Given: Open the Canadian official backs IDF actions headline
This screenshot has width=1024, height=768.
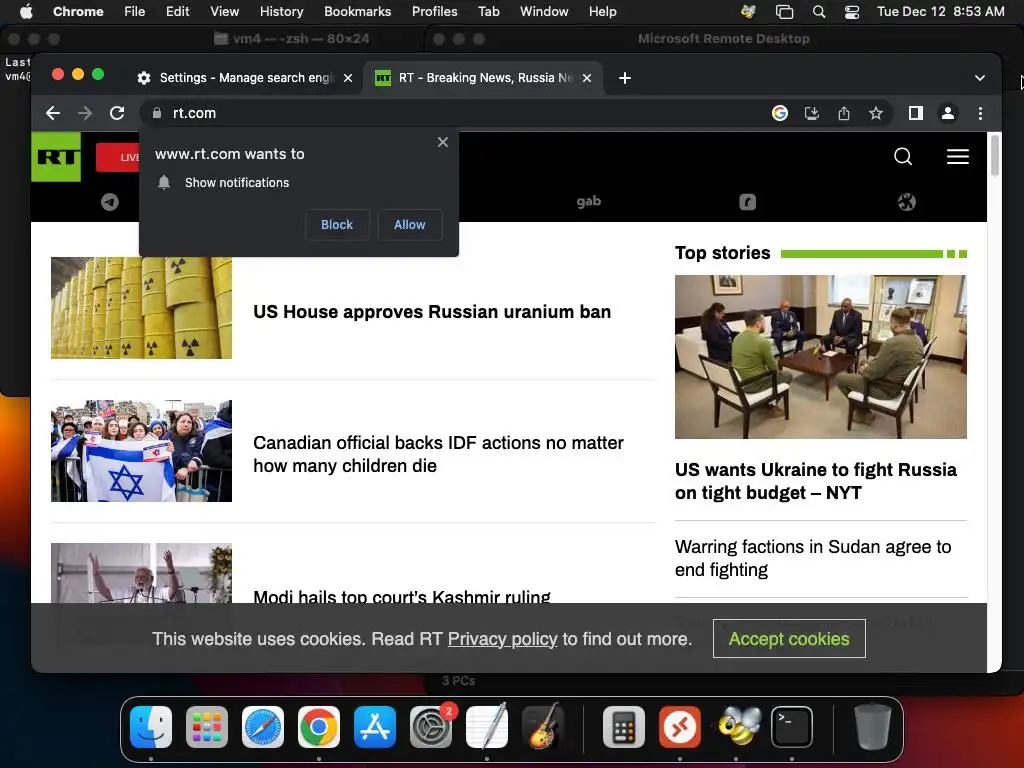Looking at the screenshot, I should pos(438,455).
